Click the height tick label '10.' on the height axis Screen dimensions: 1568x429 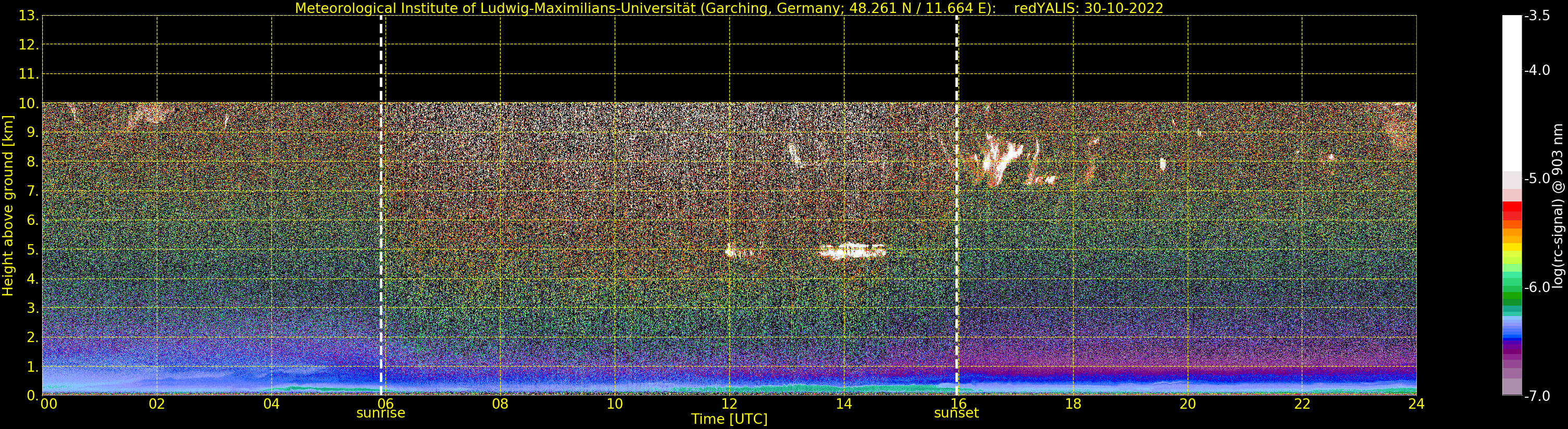pos(29,104)
